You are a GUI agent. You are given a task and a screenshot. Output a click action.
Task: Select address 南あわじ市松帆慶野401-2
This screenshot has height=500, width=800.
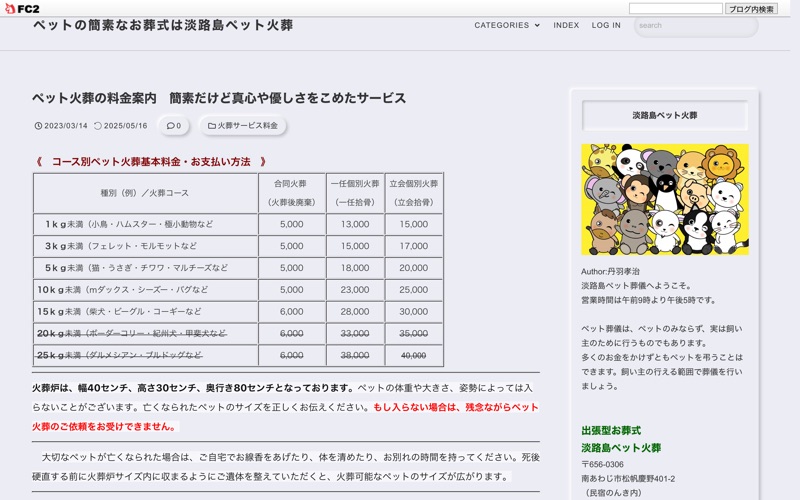coord(628,479)
